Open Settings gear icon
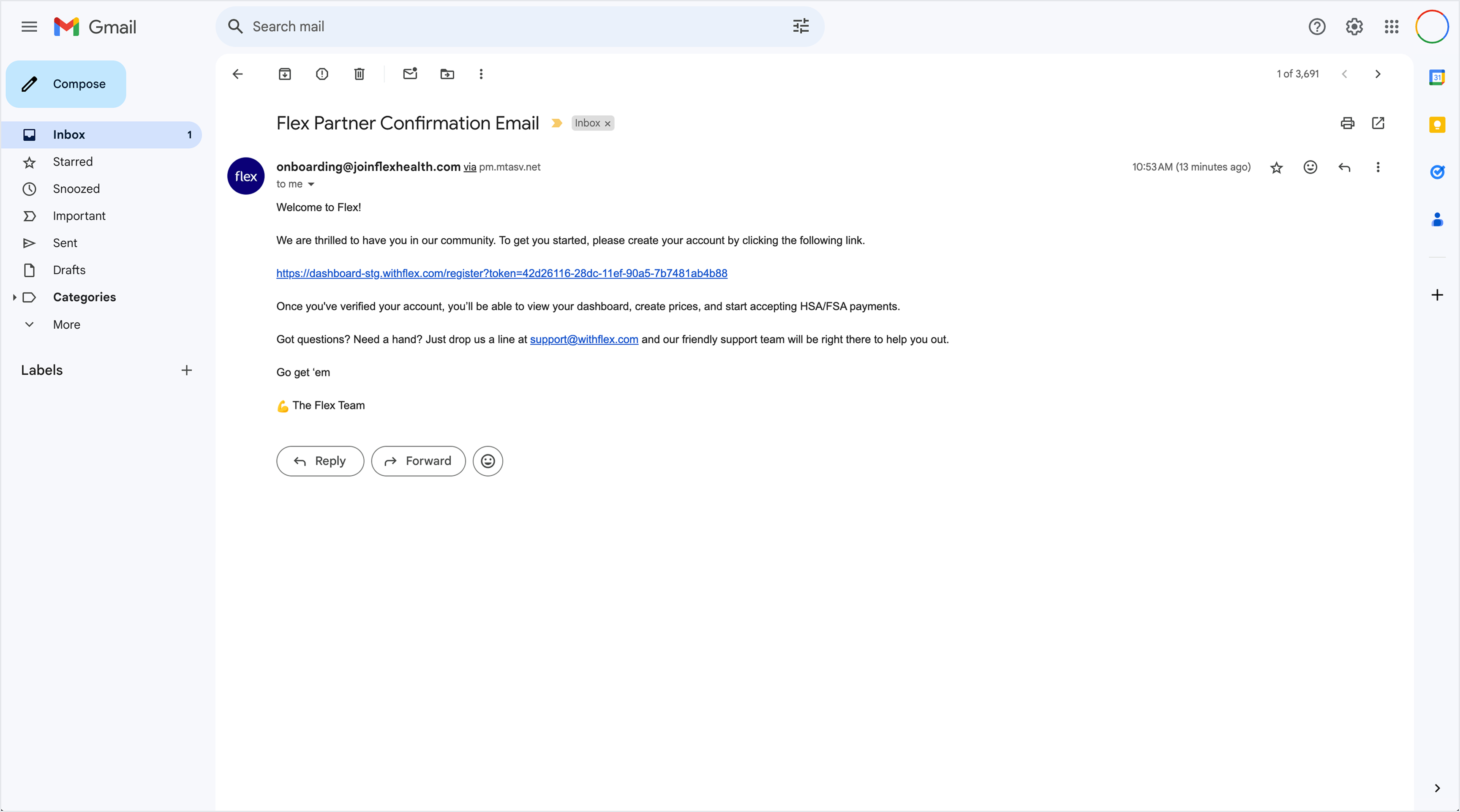The width and height of the screenshot is (1460, 812). click(1354, 27)
